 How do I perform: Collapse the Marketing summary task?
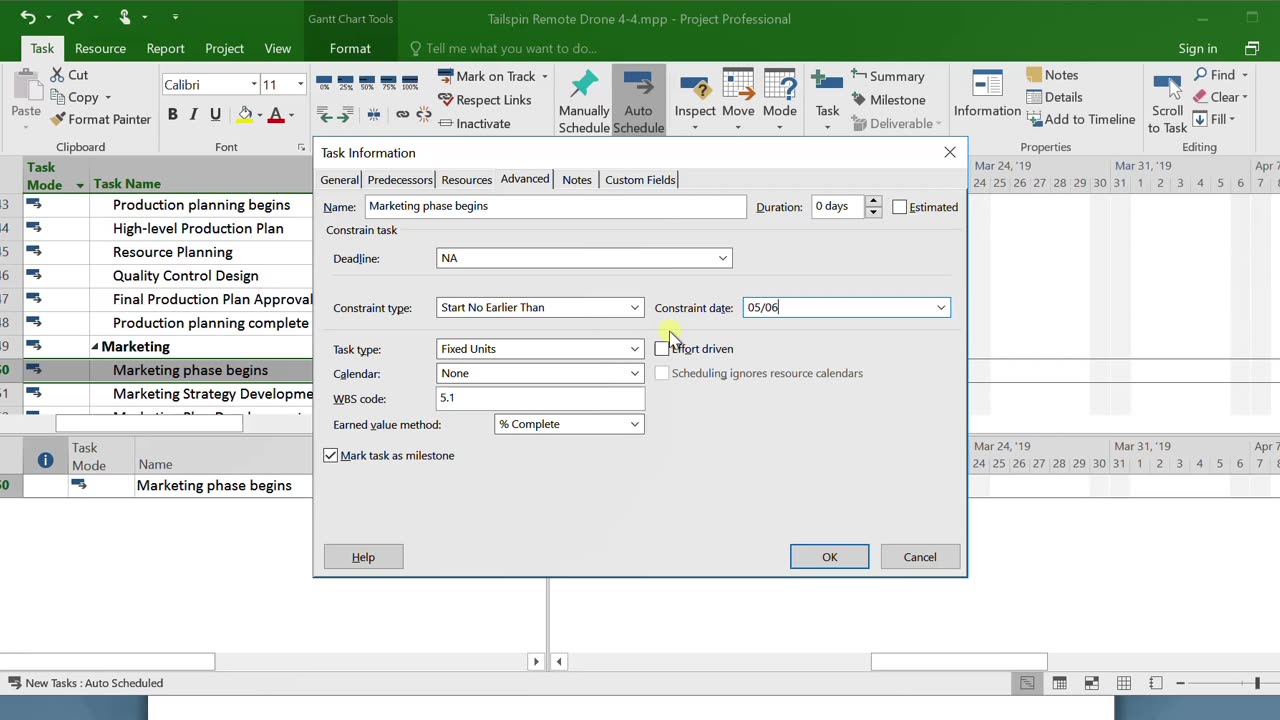[x=95, y=347]
